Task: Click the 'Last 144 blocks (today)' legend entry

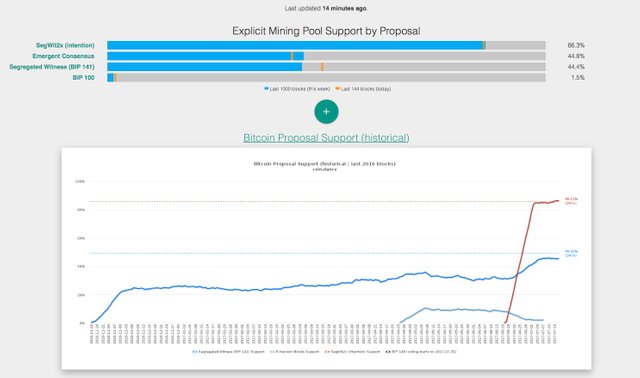Action: click(363, 89)
